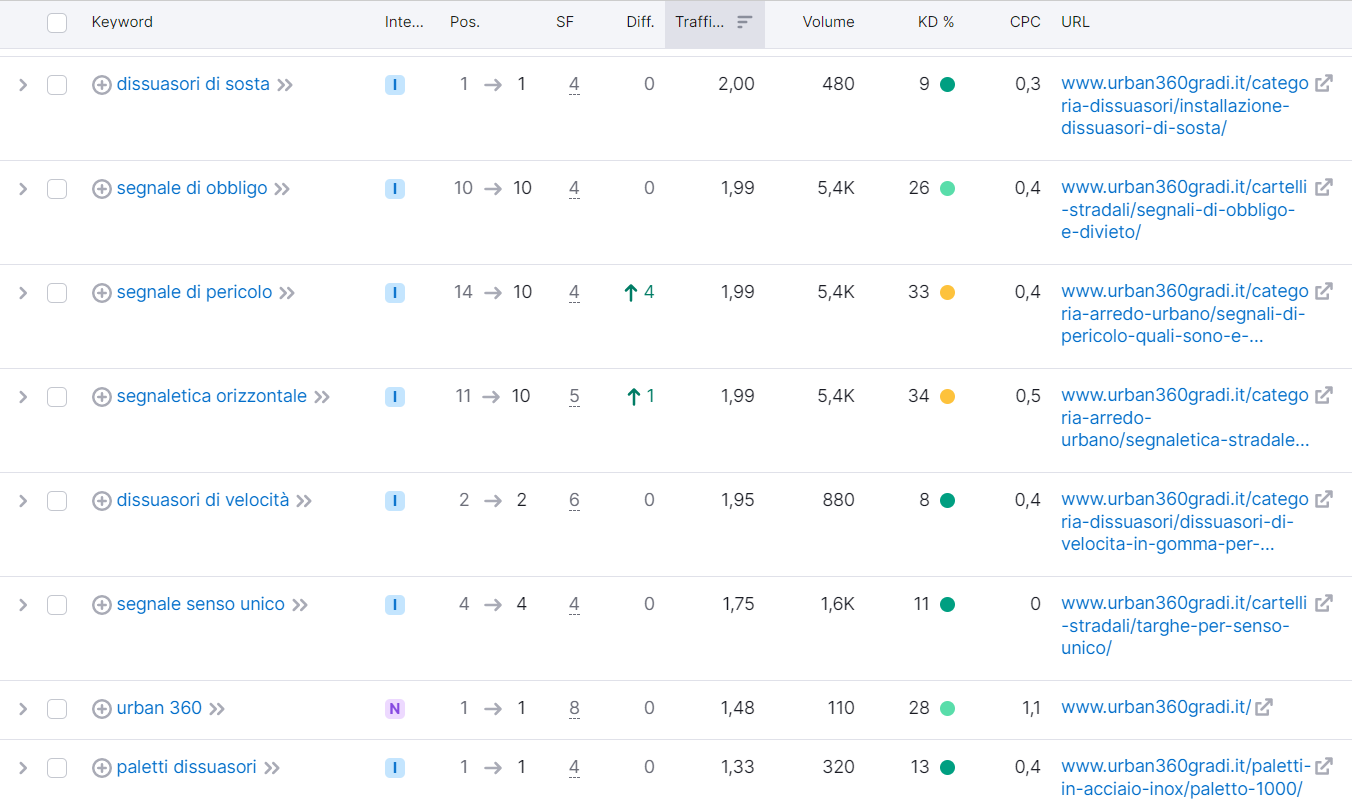Tick the 'dissuasori di velocità' row checkbox
This screenshot has width=1352, height=812.
(x=57, y=501)
